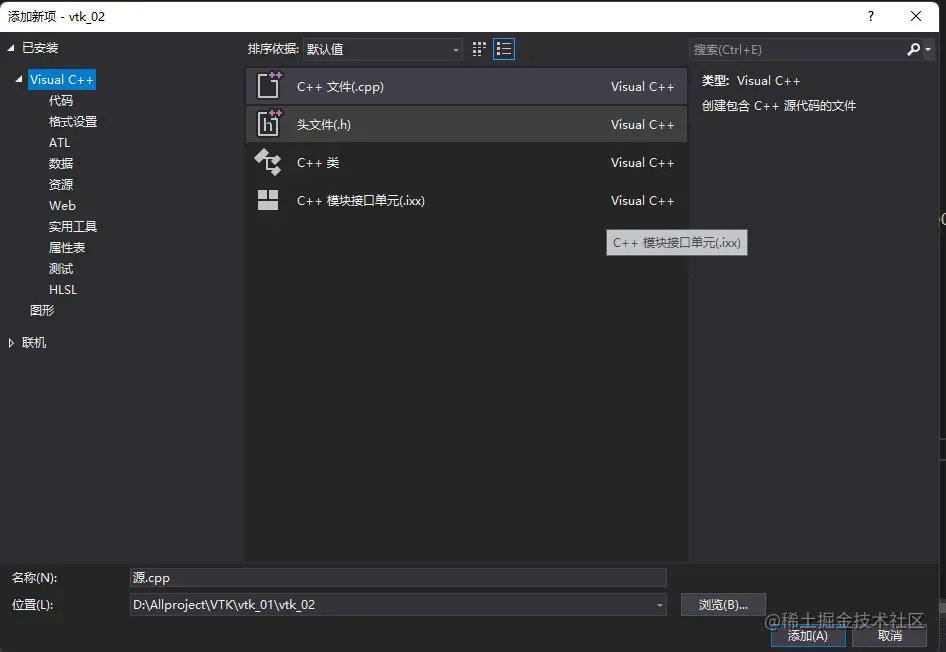The width and height of the screenshot is (946, 652).
Task: Select the 数据 category
Action: 60,163
